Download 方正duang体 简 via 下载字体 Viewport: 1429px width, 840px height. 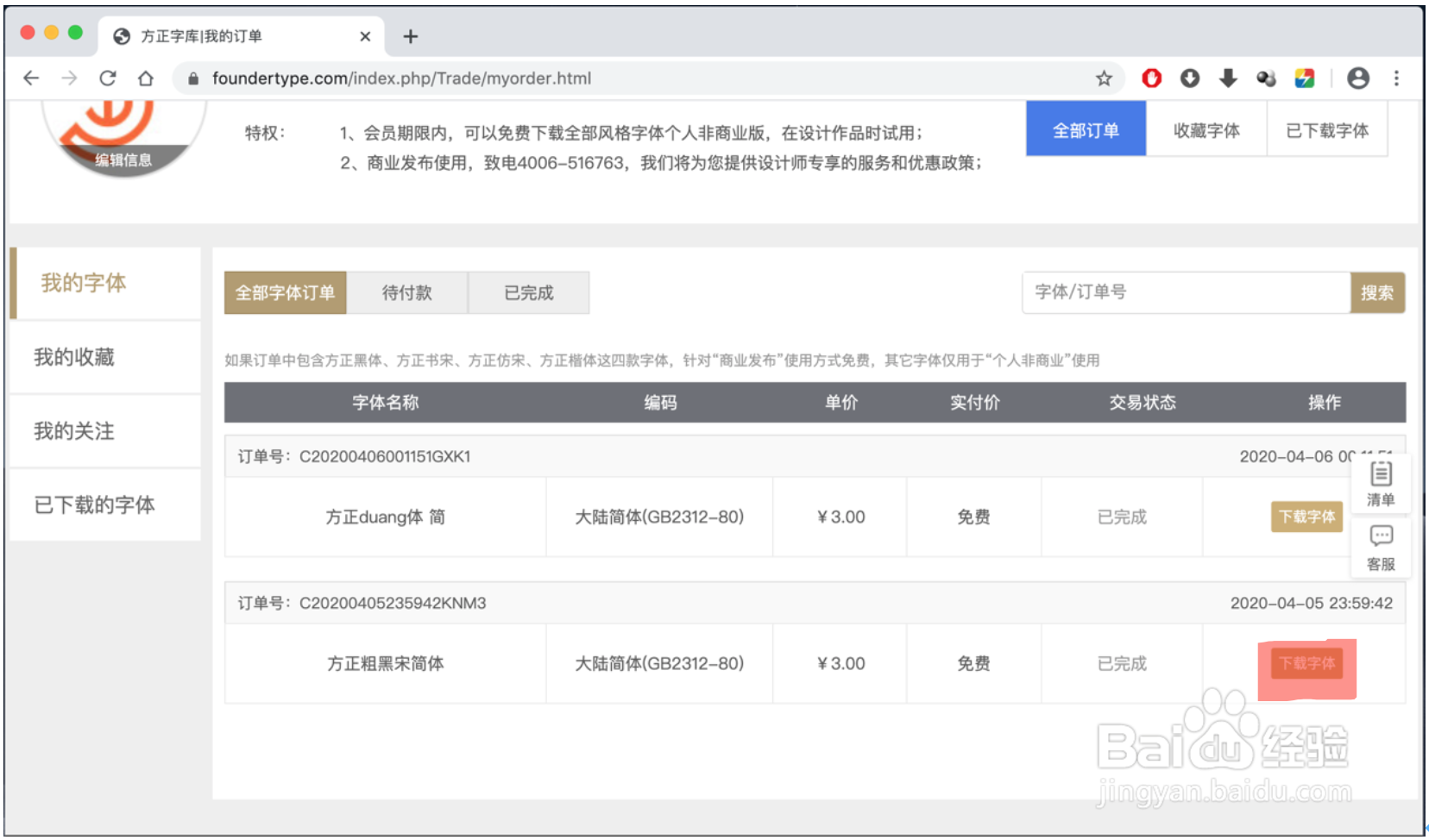(x=1306, y=517)
